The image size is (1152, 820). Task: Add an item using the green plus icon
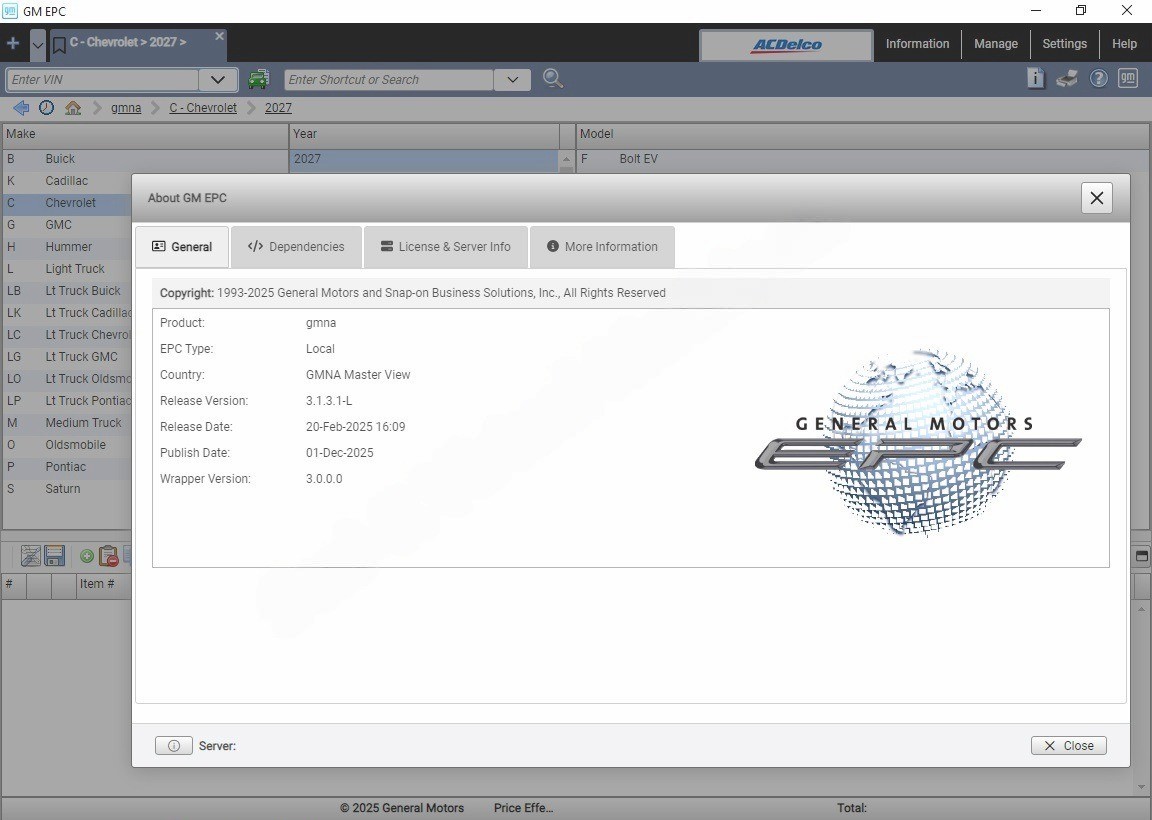(x=86, y=555)
